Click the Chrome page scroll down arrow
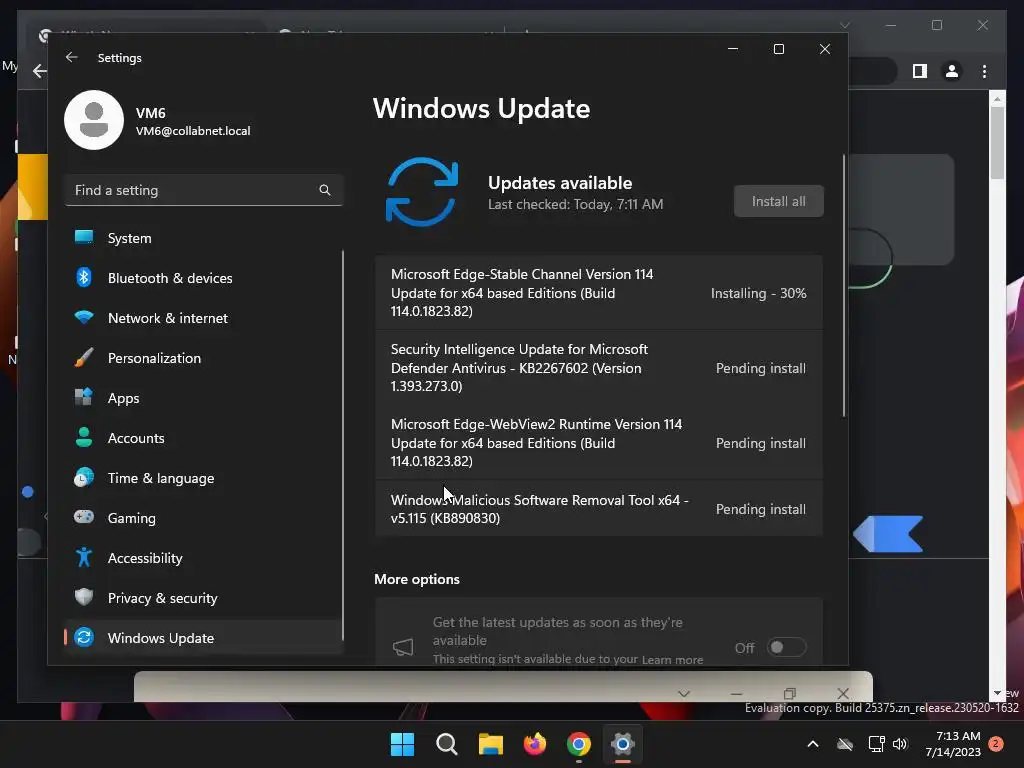Image resolution: width=1024 pixels, height=768 pixels. 997,693
